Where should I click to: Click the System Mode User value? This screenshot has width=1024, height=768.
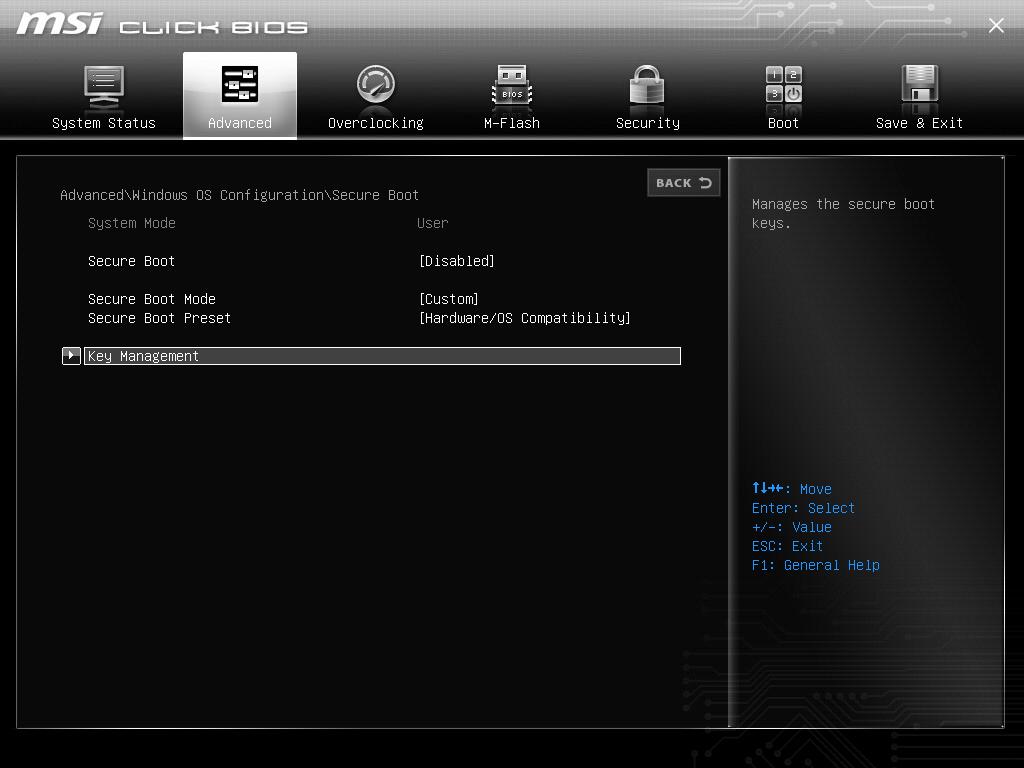click(x=432, y=223)
